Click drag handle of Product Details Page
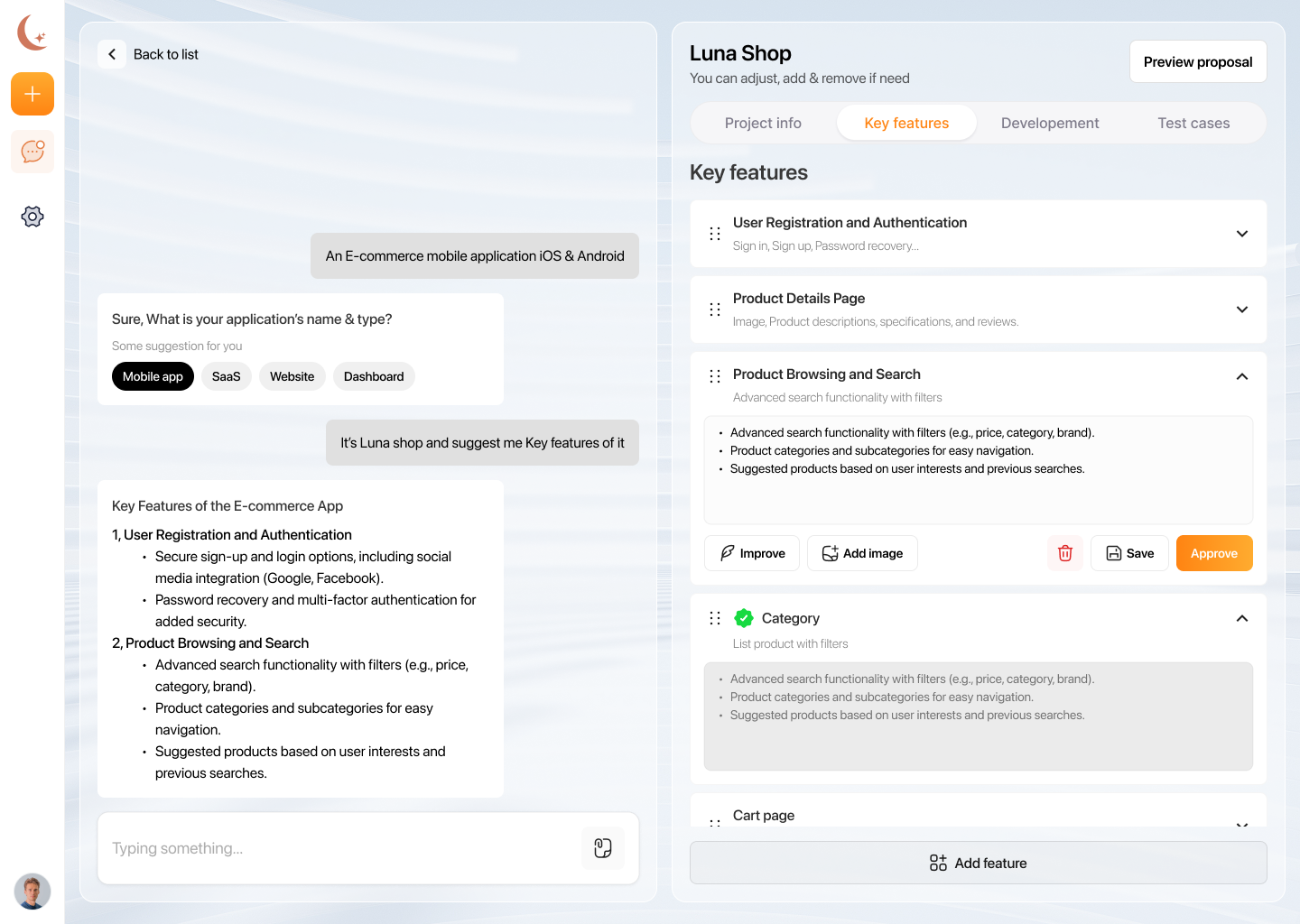Screen dimensions: 1300x924 pyautogui.click(x=715, y=310)
